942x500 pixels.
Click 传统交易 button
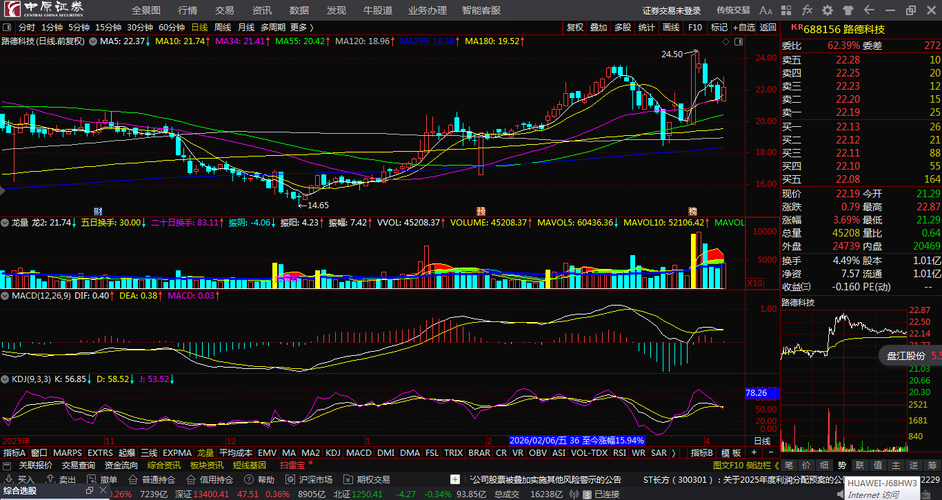pyautogui.click(x=733, y=10)
